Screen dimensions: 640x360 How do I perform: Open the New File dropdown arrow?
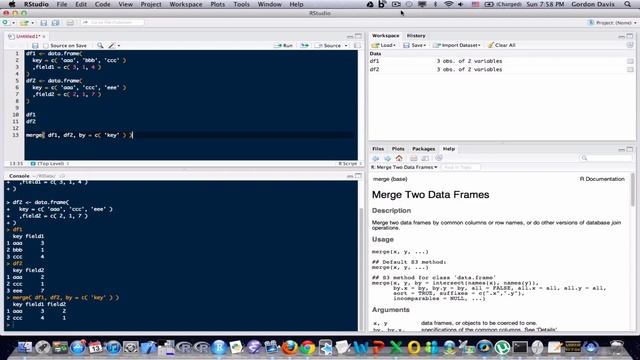[13, 23]
